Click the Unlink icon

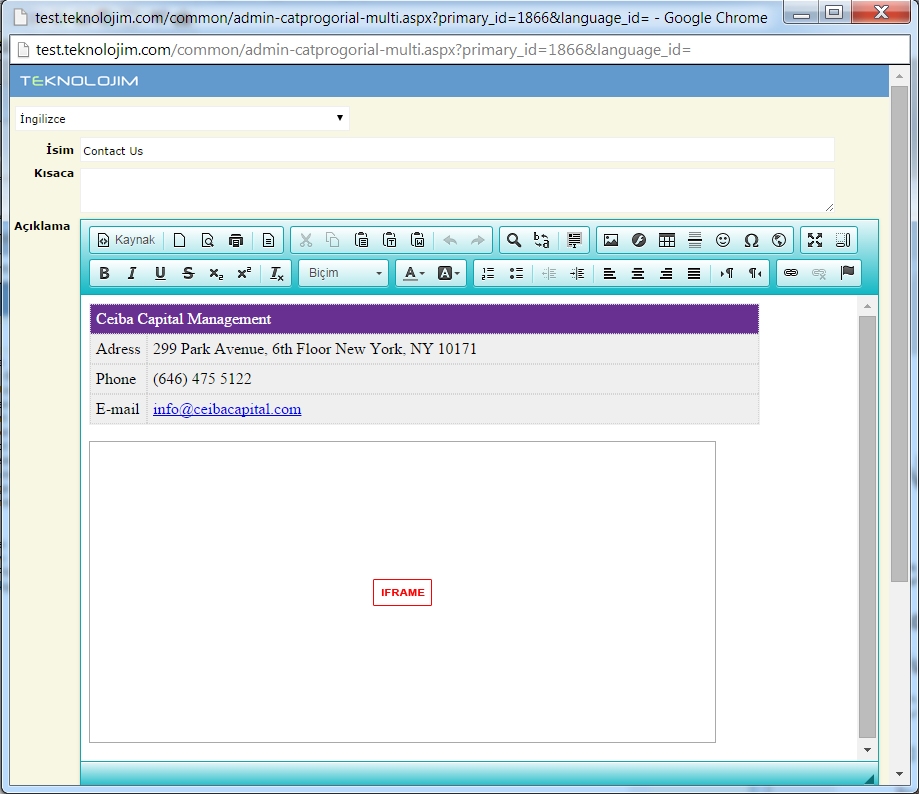coord(819,273)
